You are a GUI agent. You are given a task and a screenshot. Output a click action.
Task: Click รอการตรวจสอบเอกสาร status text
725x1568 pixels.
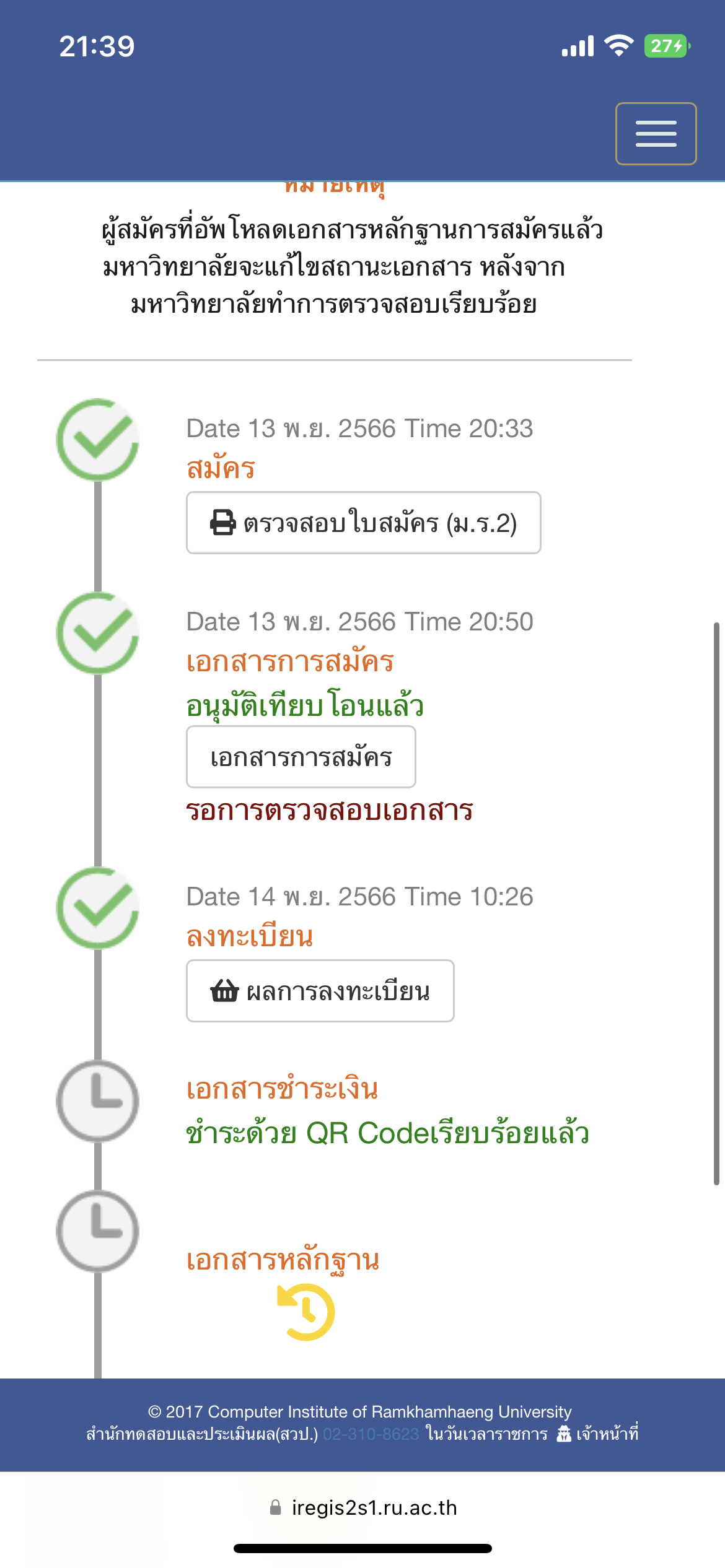pos(330,810)
